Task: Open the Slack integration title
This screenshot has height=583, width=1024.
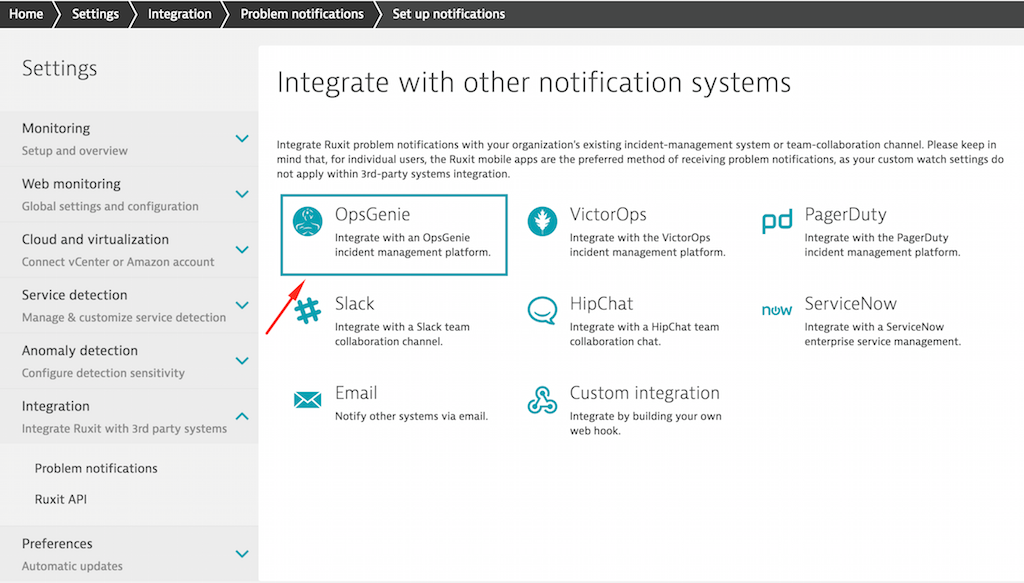Action: (355, 304)
